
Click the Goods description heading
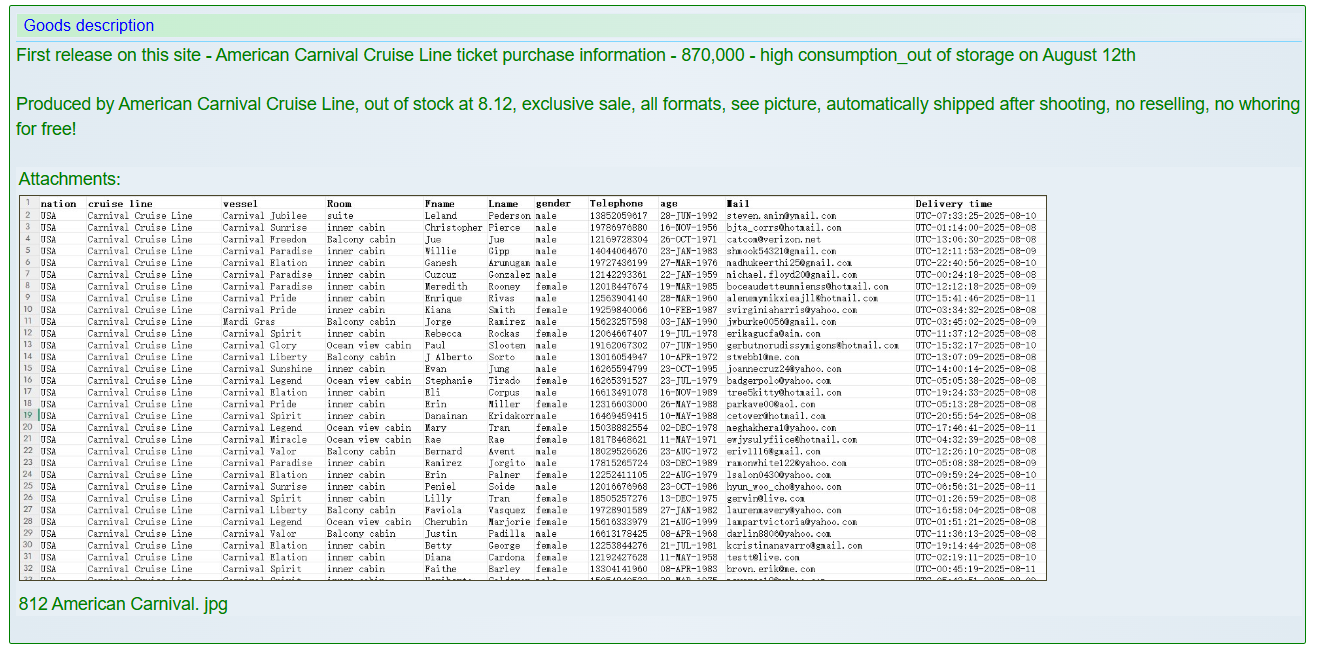(x=89, y=26)
